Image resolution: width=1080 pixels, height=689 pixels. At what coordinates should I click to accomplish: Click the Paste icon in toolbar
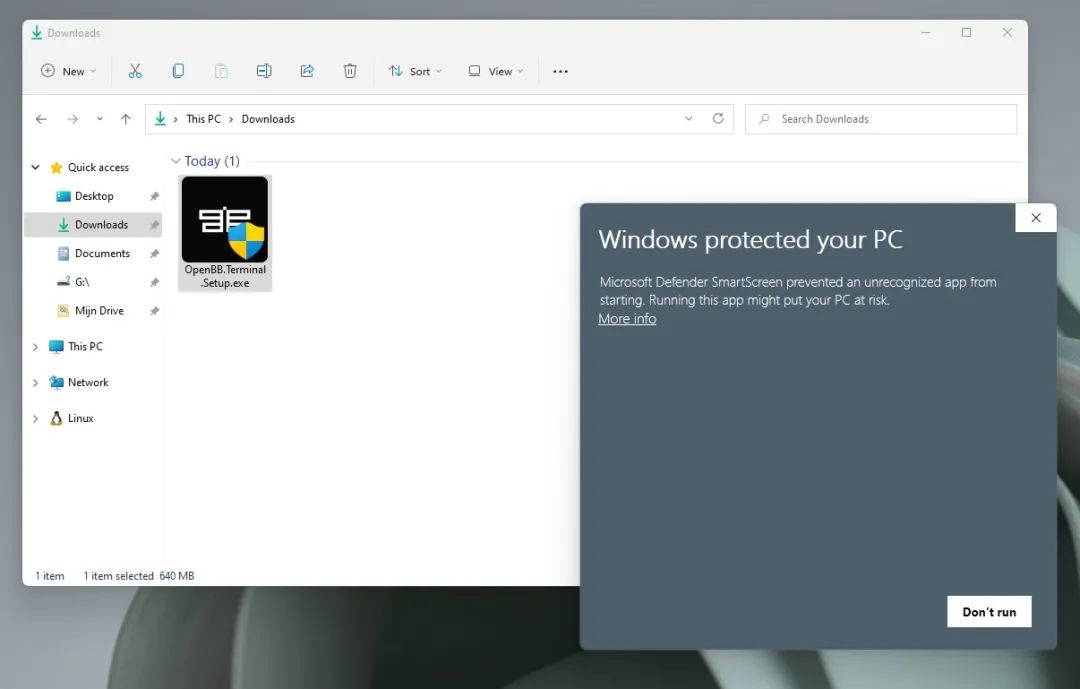tap(221, 71)
